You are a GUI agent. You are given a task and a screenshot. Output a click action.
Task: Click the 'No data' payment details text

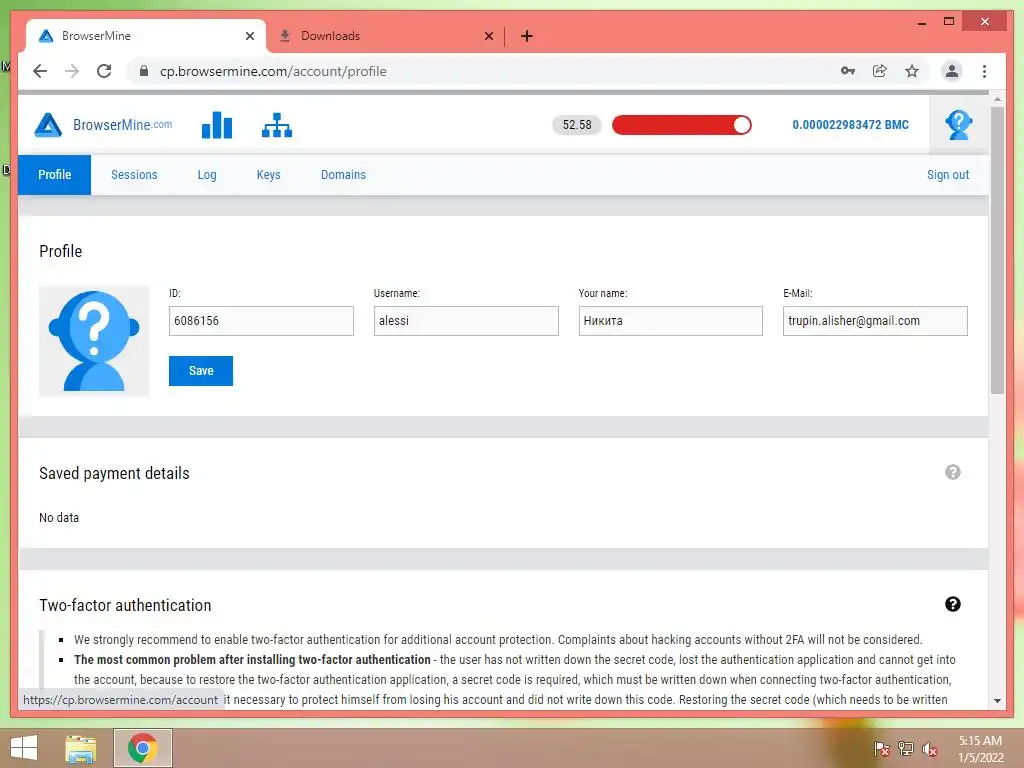[59, 517]
